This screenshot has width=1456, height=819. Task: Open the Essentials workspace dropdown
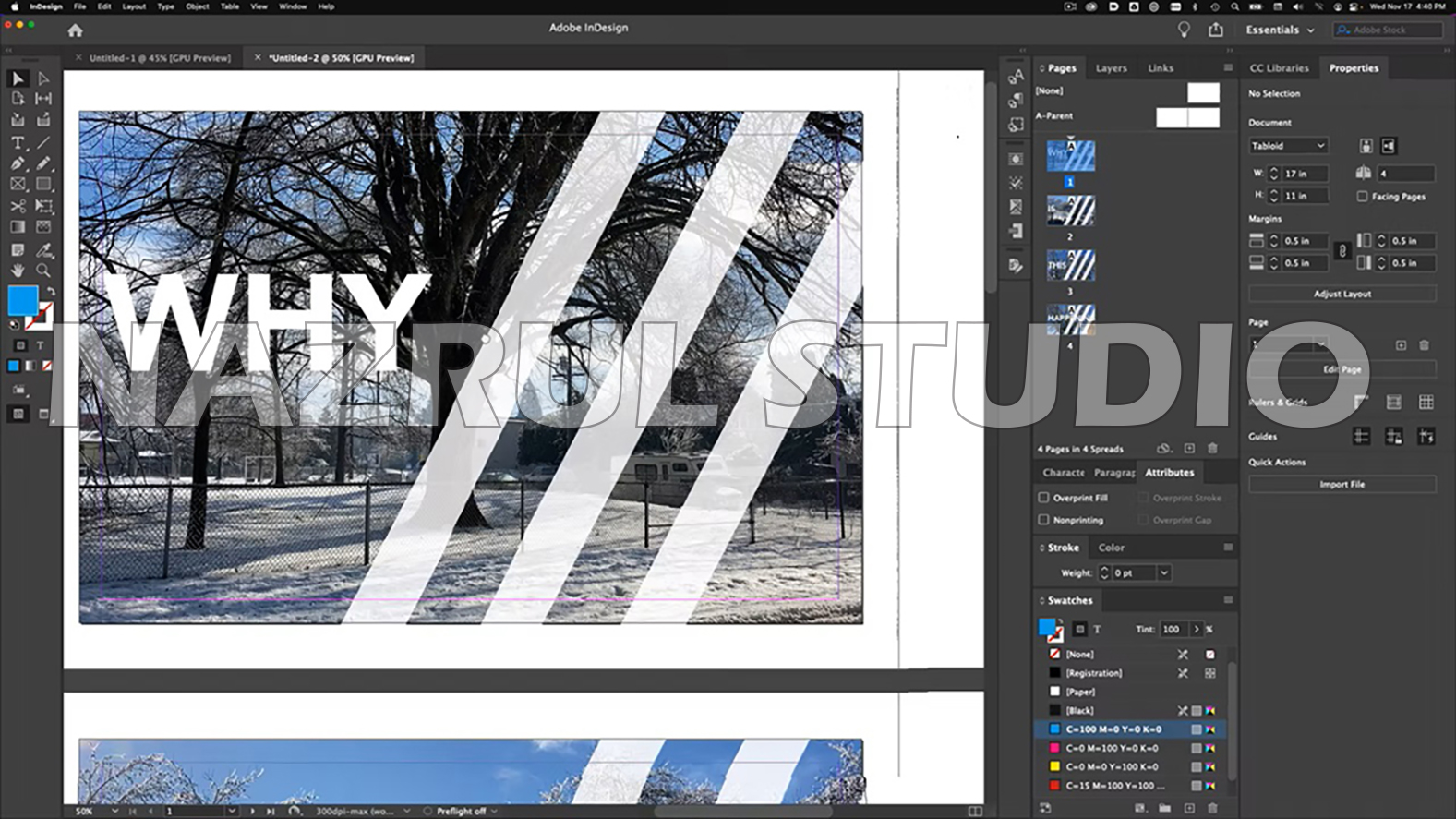pyautogui.click(x=1280, y=30)
